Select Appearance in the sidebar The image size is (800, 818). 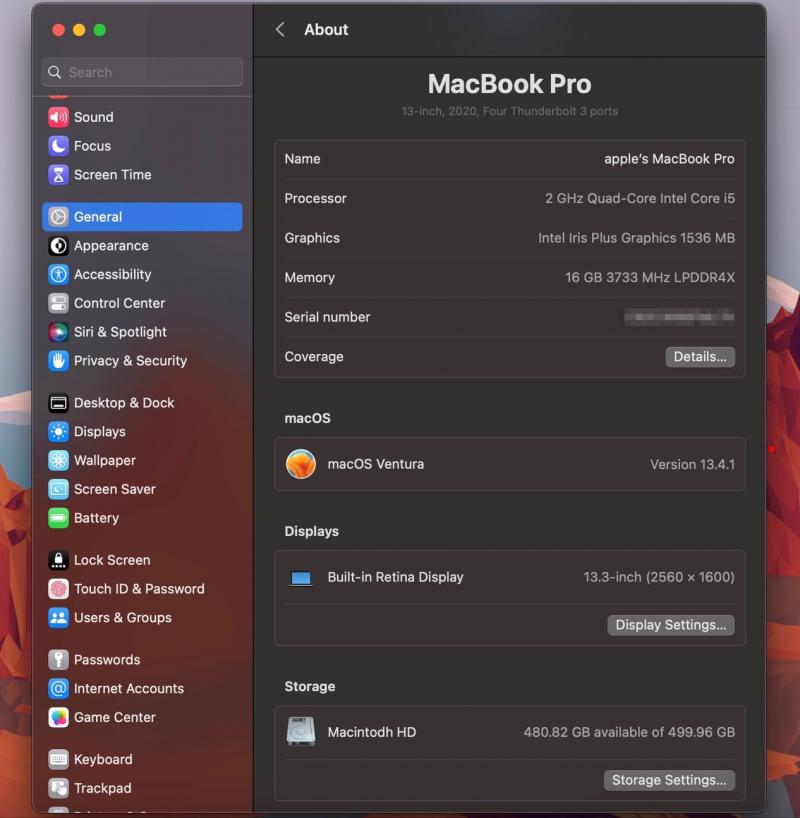pos(111,246)
